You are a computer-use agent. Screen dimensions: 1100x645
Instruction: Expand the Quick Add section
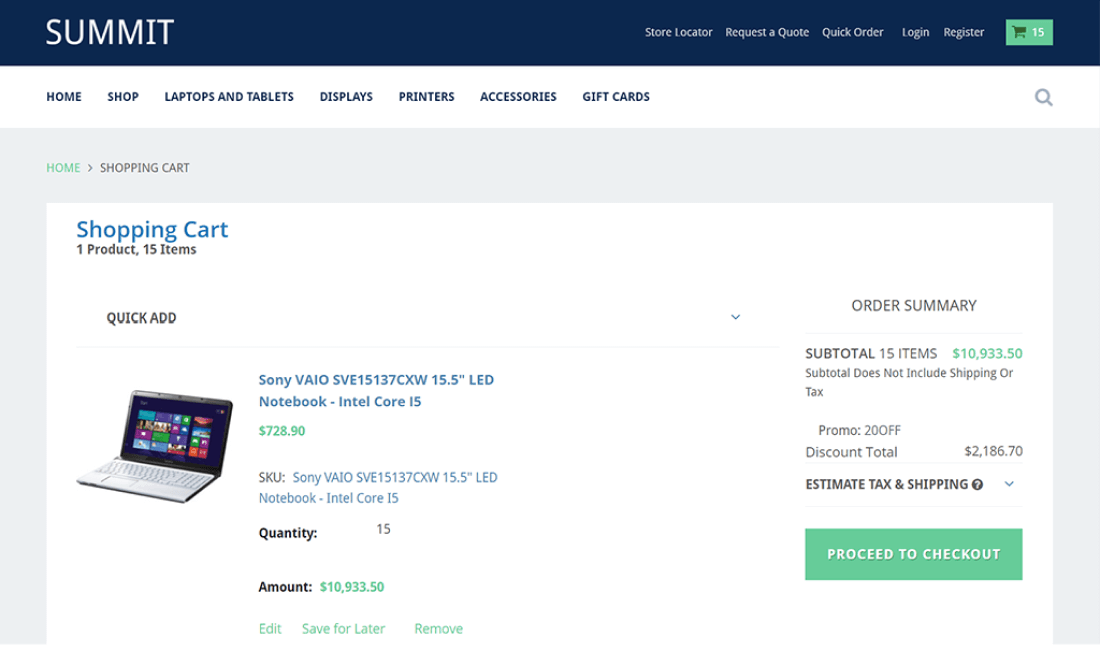pyautogui.click(x=735, y=316)
